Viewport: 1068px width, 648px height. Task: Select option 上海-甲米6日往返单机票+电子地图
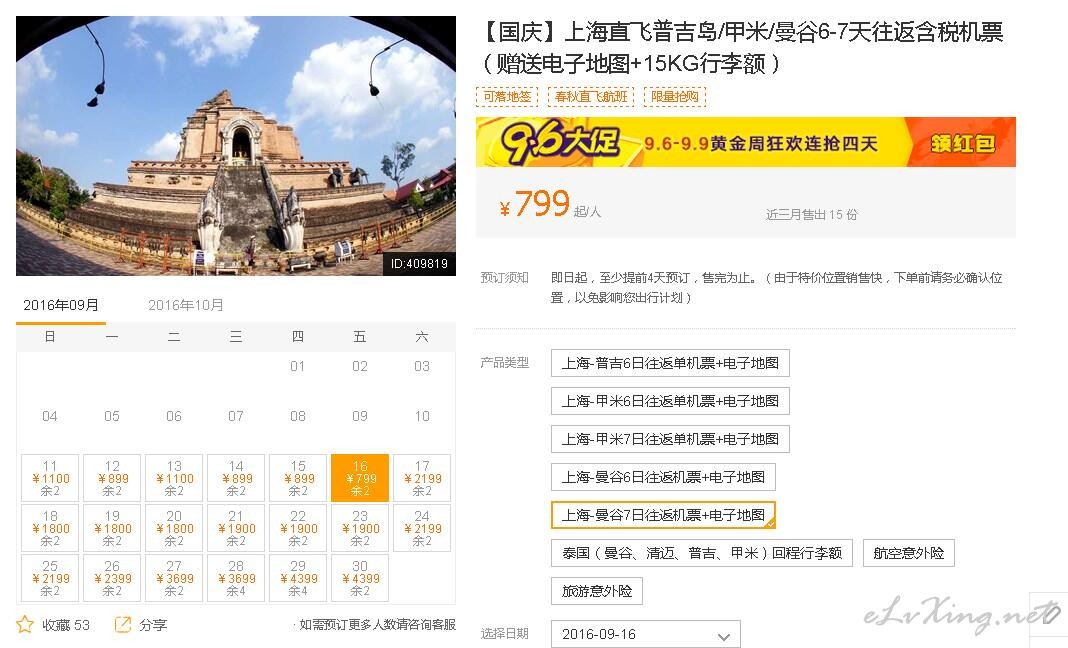tap(670, 401)
